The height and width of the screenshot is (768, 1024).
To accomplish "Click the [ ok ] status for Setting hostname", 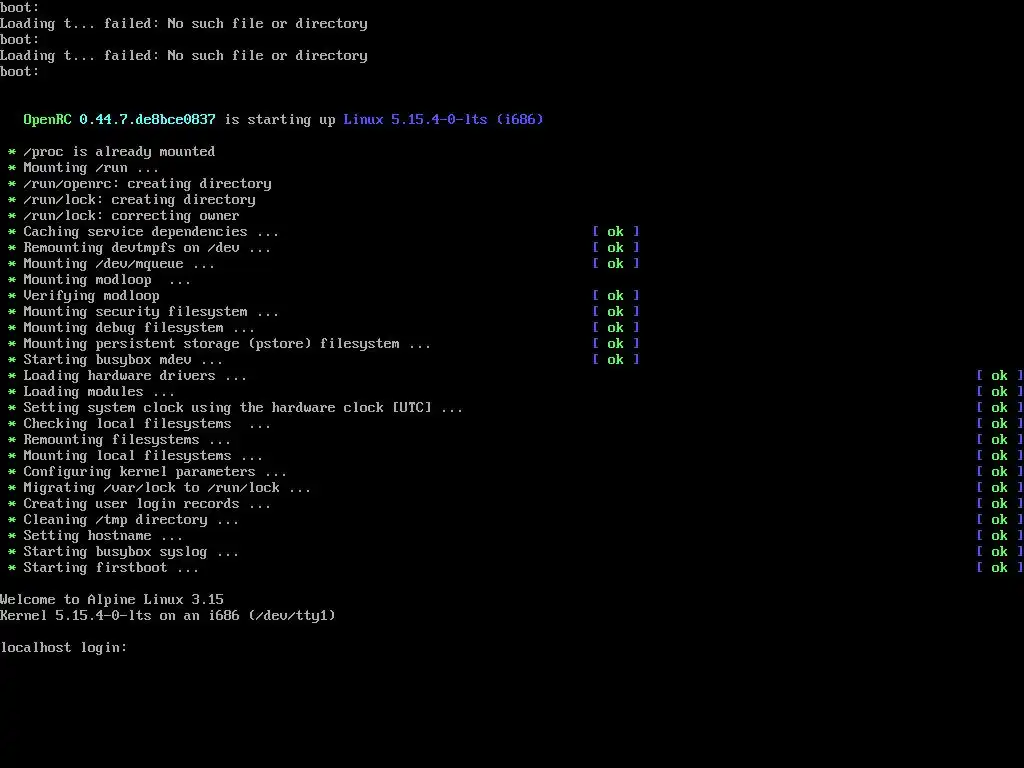I will click(x=1000, y=536).
